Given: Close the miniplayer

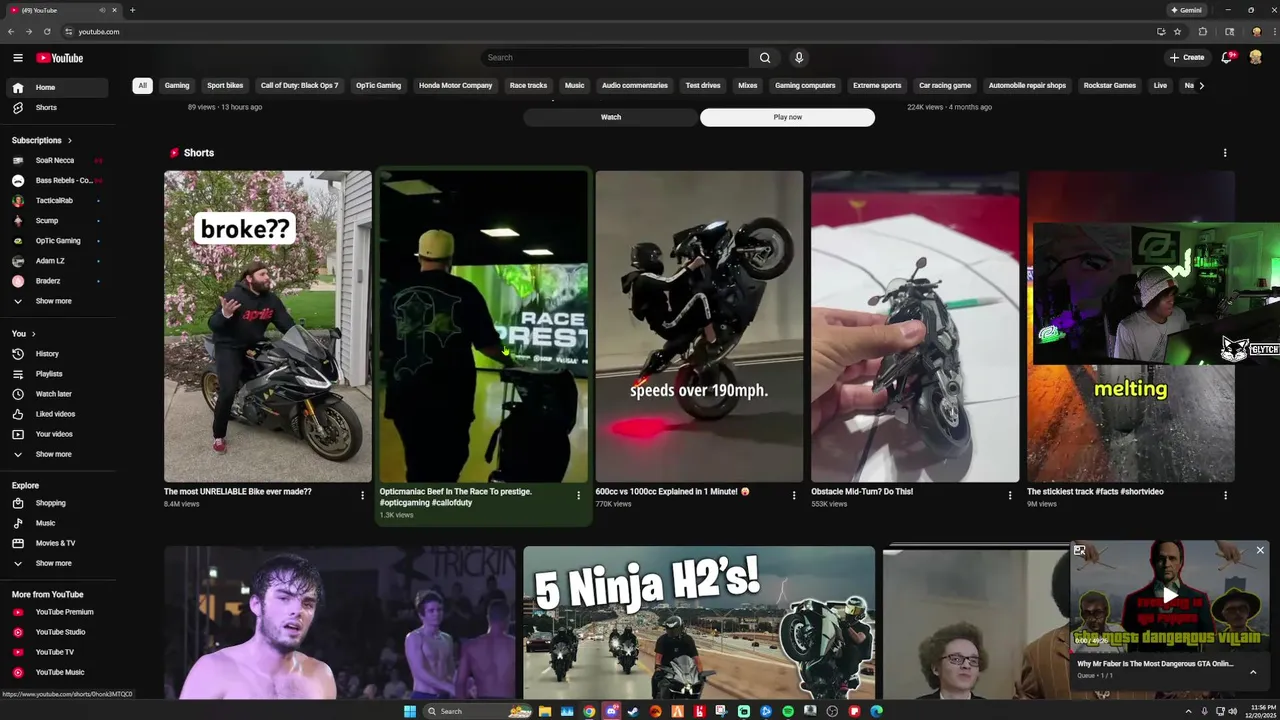Looking at the screenshot, I should (1260, 550).
